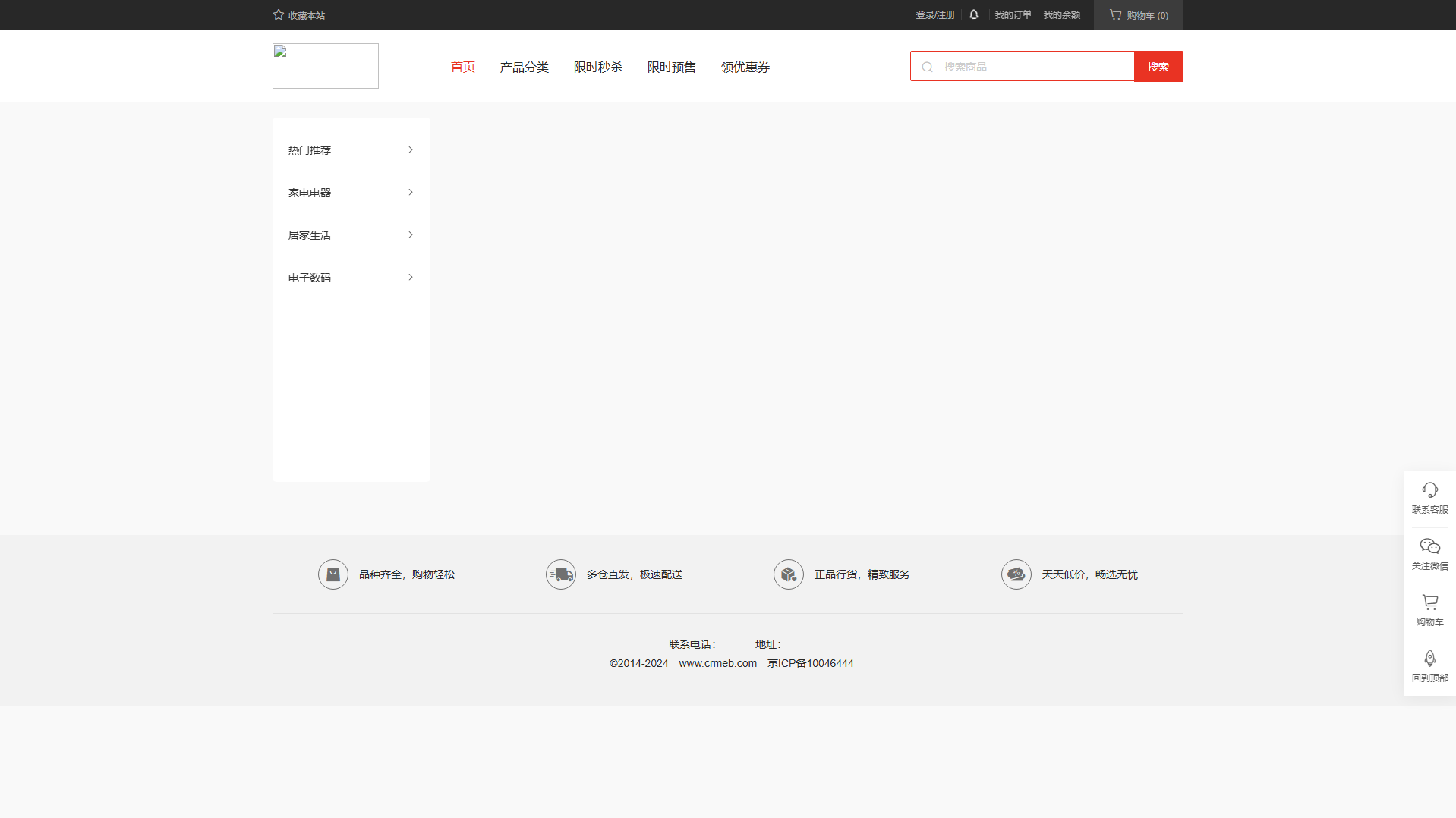Go to 领优惠券 page

[x=745, y=67]
